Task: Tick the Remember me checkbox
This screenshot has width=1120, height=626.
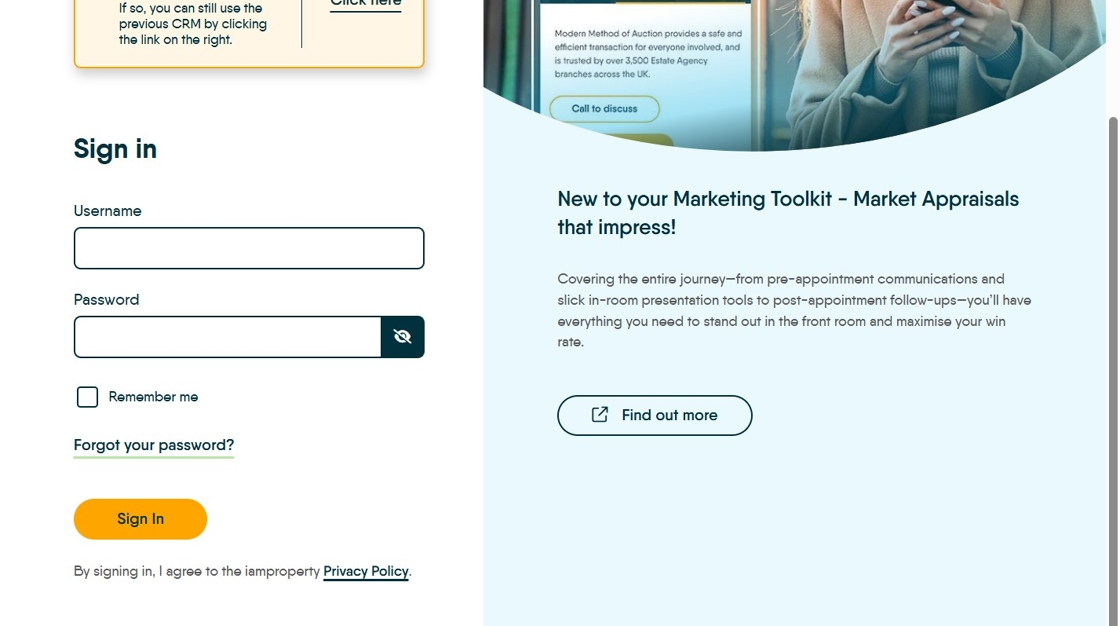Action: (87, 397)
